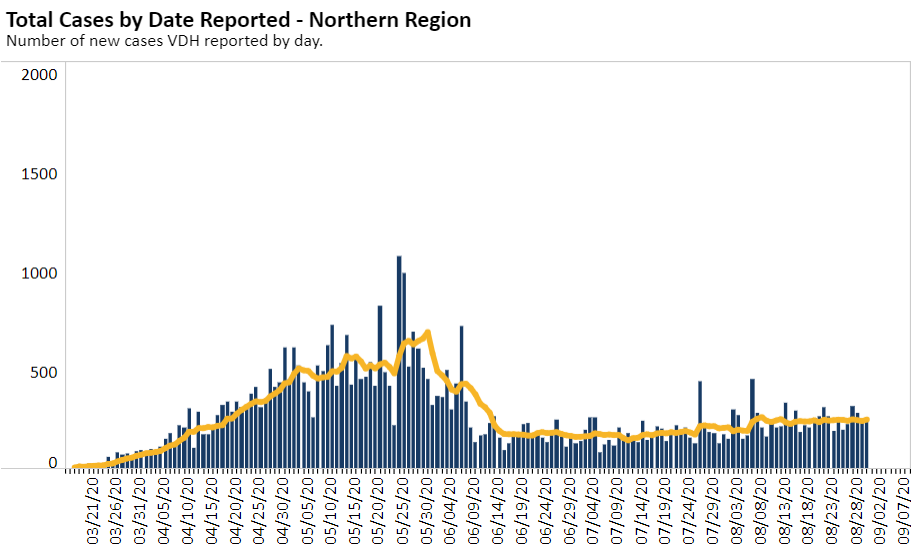Click the subtitle about new cases VDH reported
920x549 pixels.
[x=165, y=41]
